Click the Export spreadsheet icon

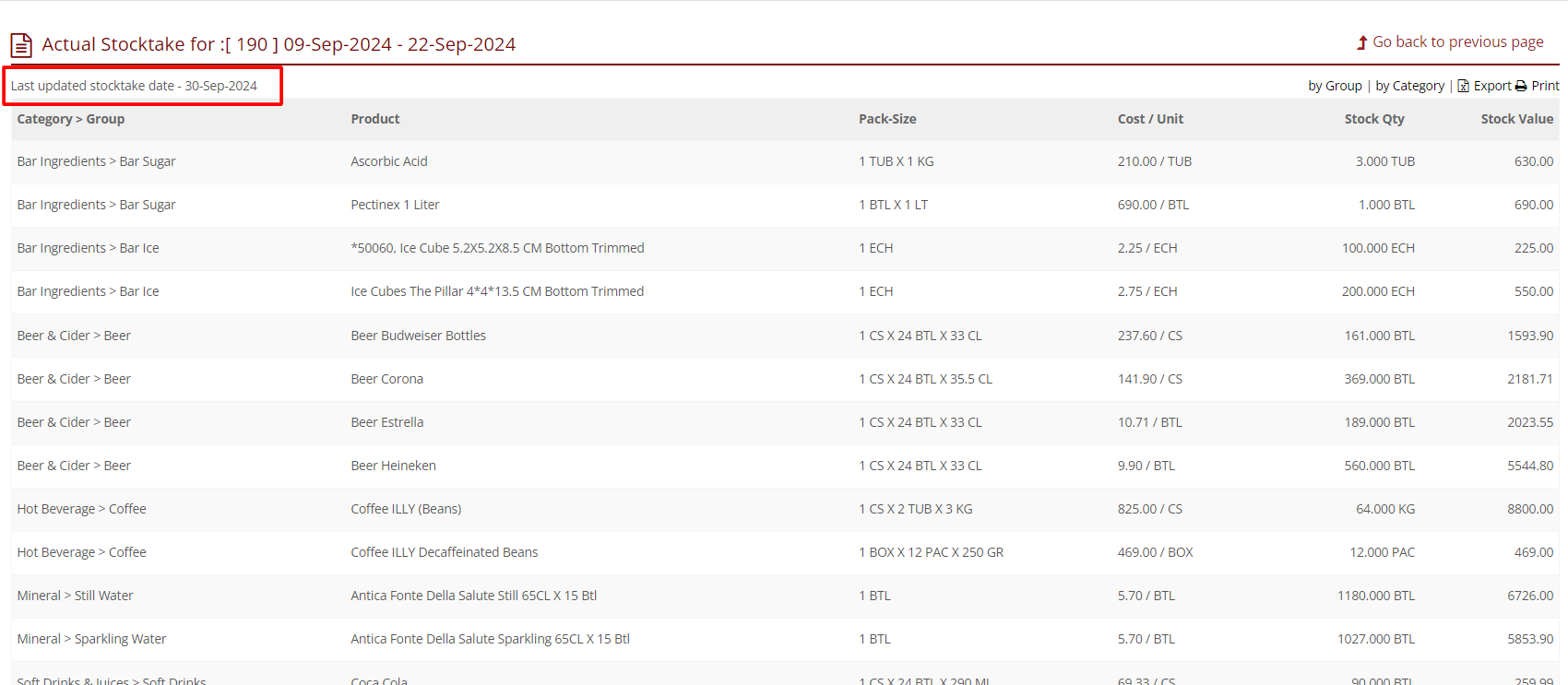coord(1463,86)
